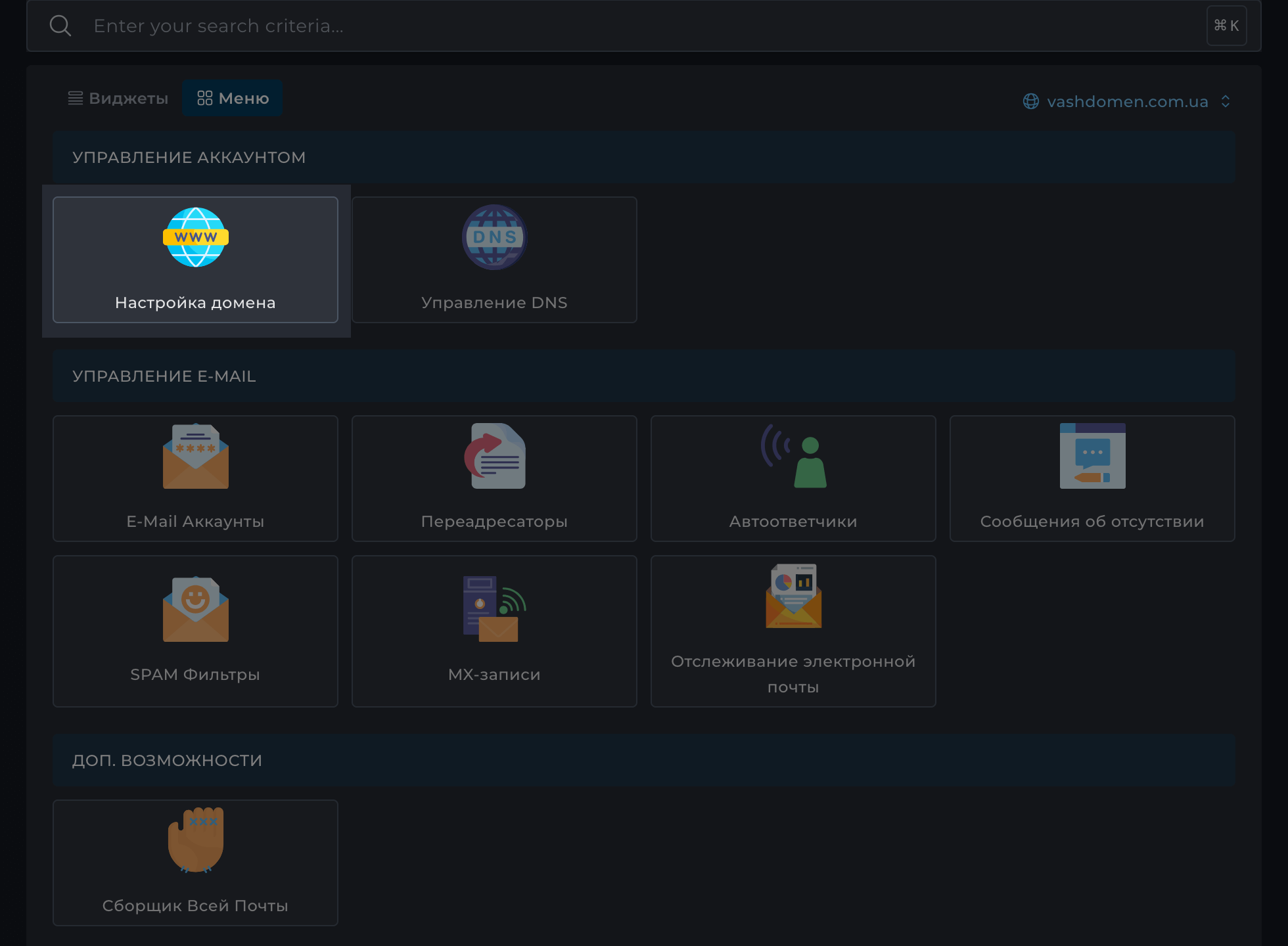Open the vashdomen.com.ua domain selector
This screenshot has height=946, width=1288.
[x=1127, y=101]
